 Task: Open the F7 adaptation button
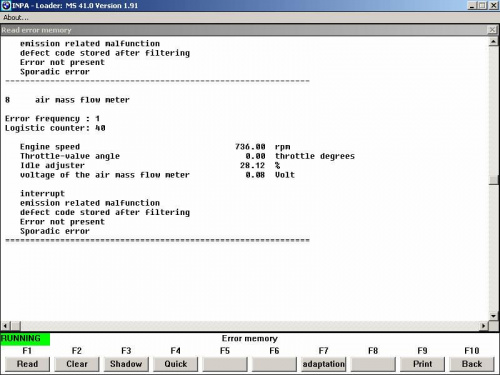tap(324, 364)
